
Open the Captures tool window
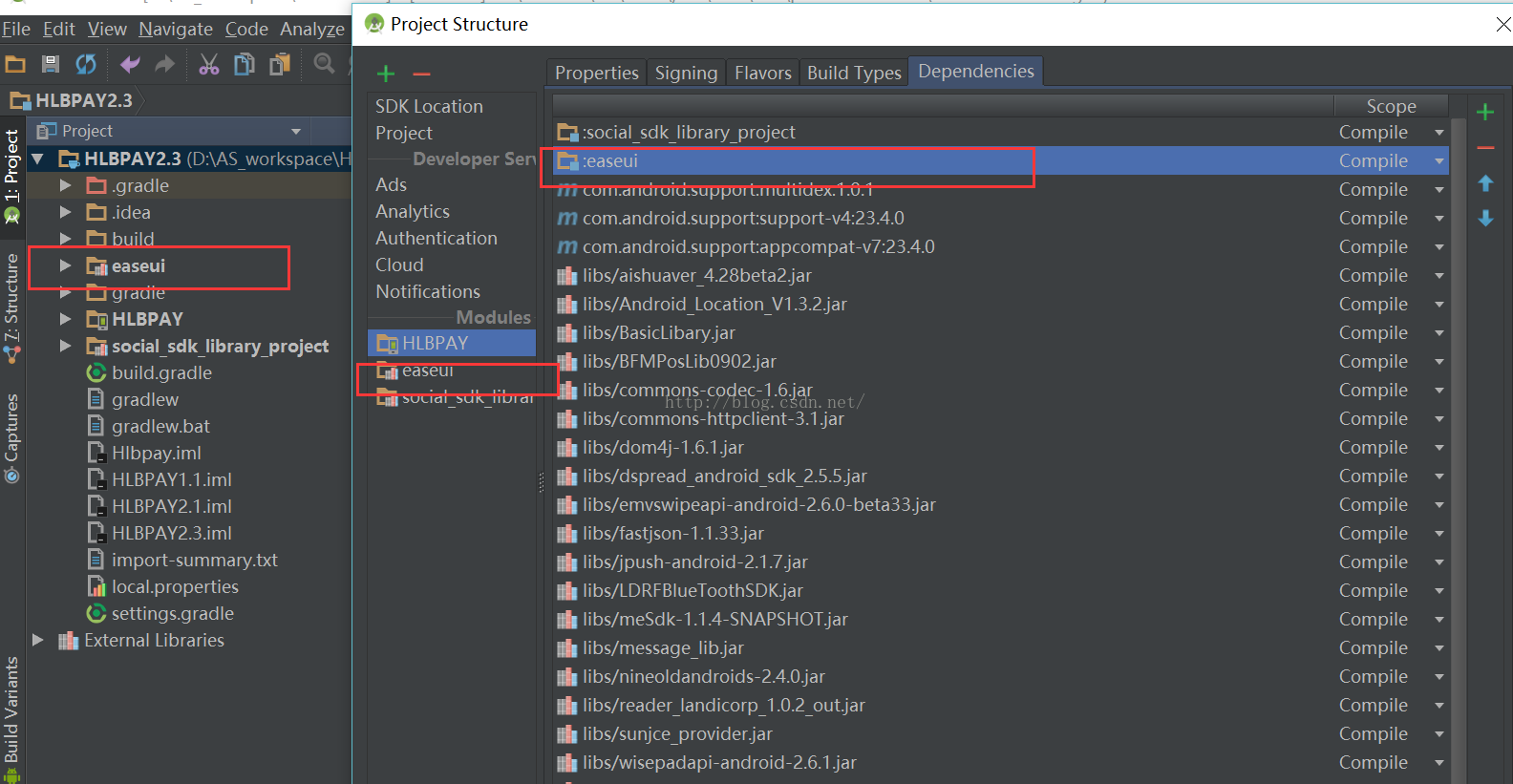click(x=11, y=437)
